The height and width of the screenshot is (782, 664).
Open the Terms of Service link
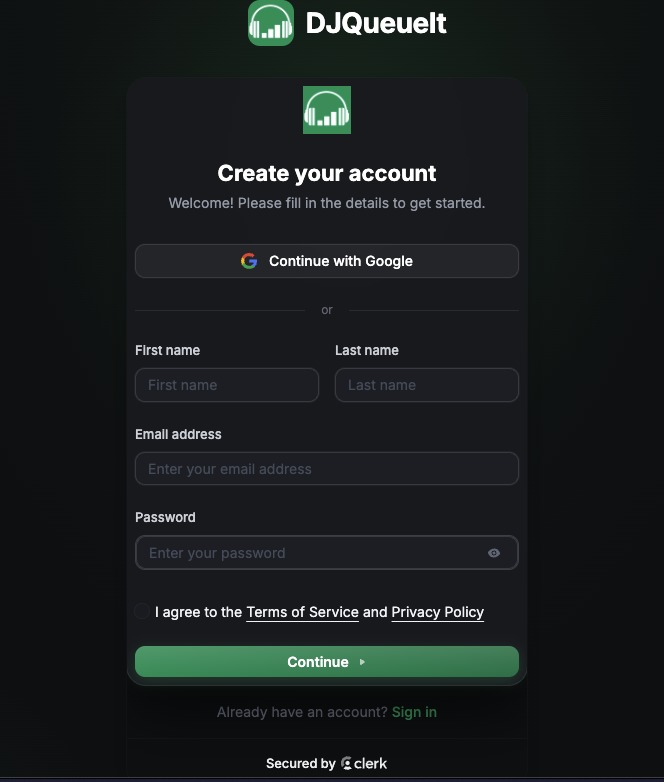coord(302,612)
